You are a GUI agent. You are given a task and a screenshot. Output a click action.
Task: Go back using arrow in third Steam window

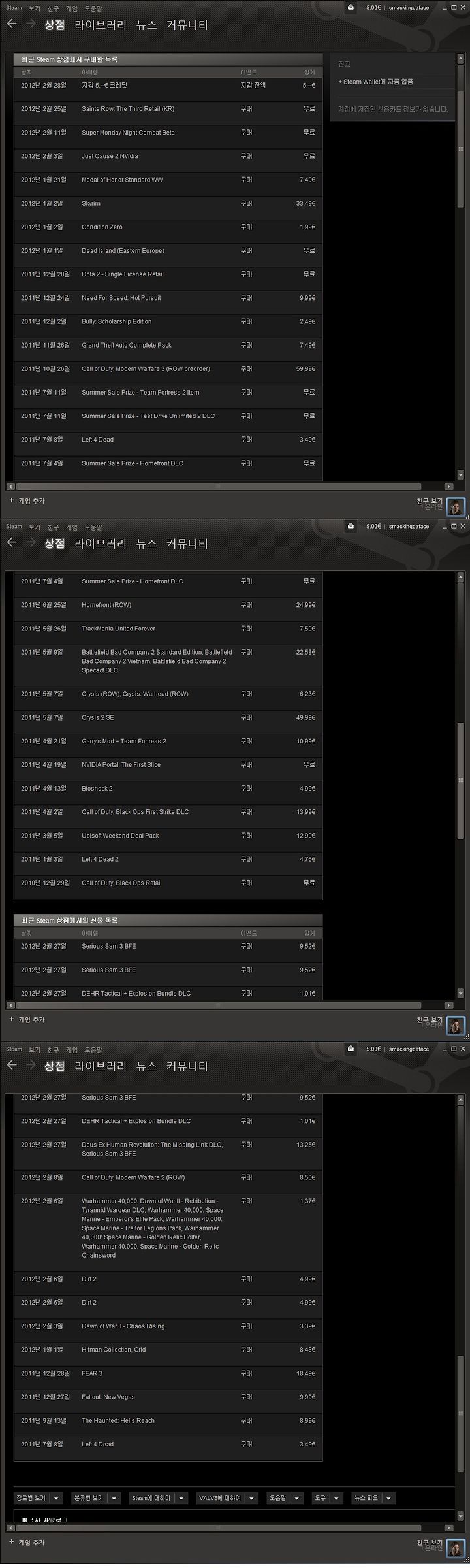click(x=11, y=1065)
